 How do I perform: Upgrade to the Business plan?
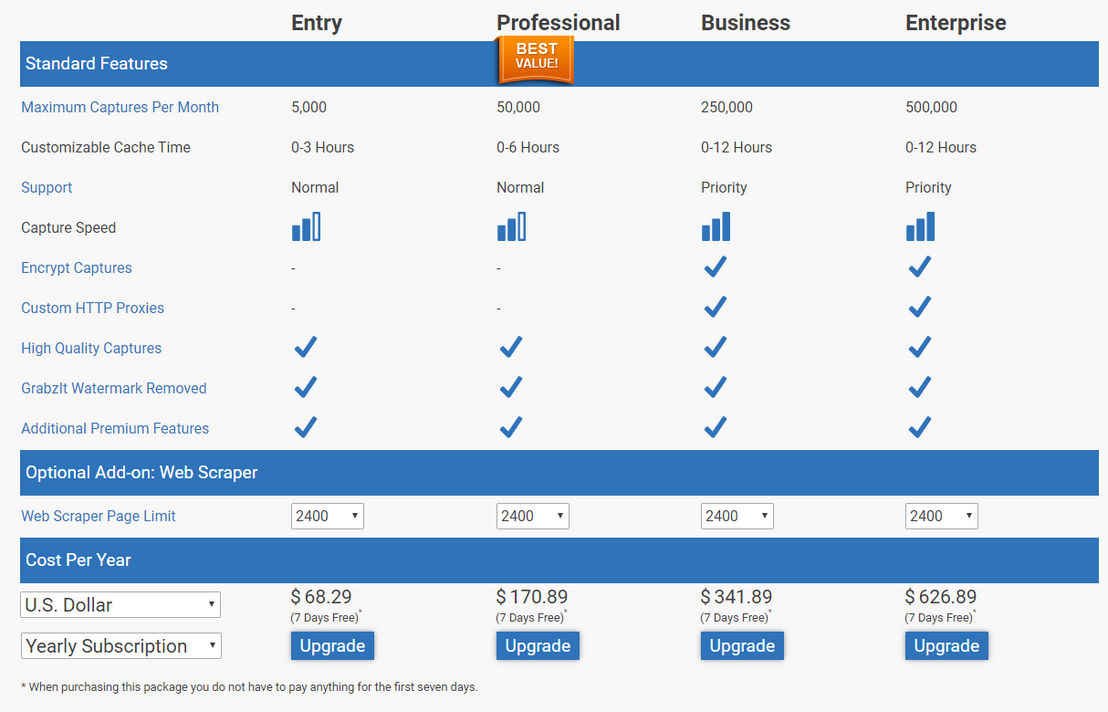(x=742, y=646)
